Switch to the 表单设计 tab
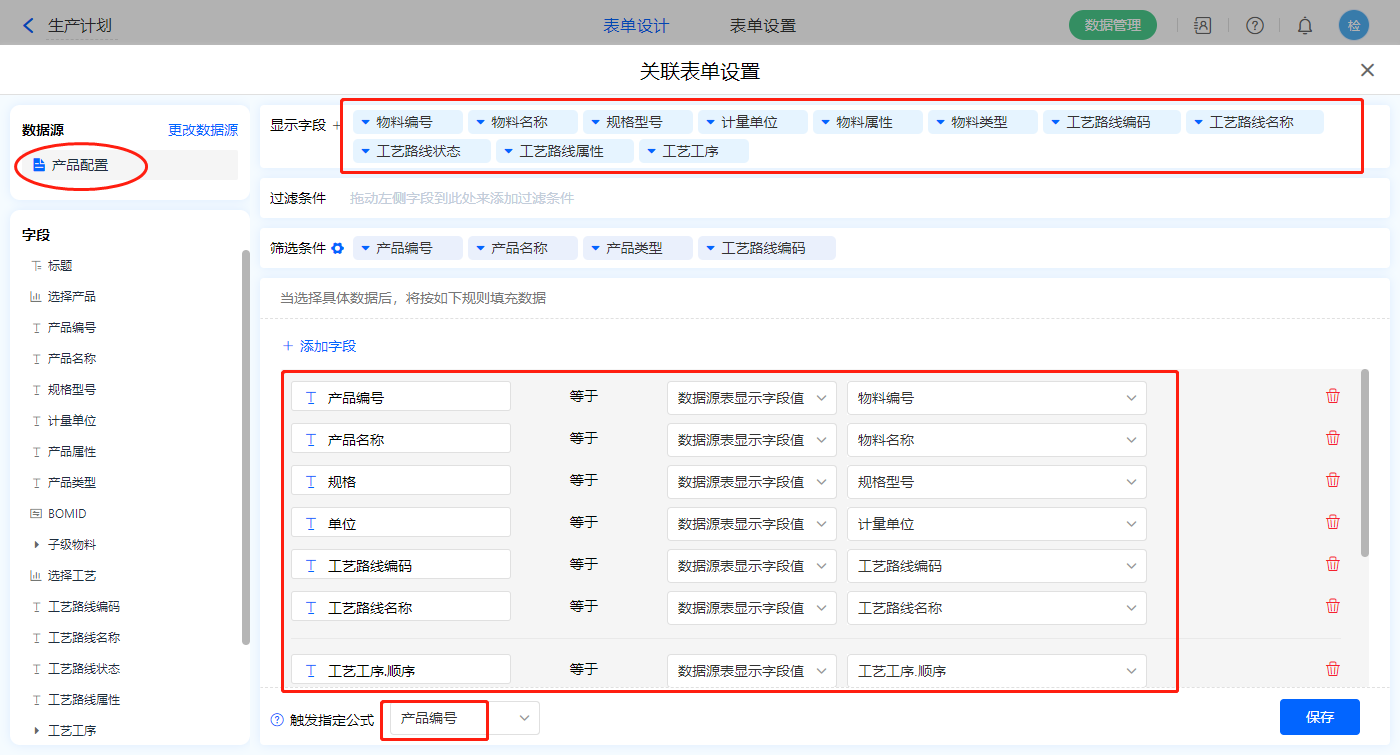The image size is (1400, 755). coord(636,26)
